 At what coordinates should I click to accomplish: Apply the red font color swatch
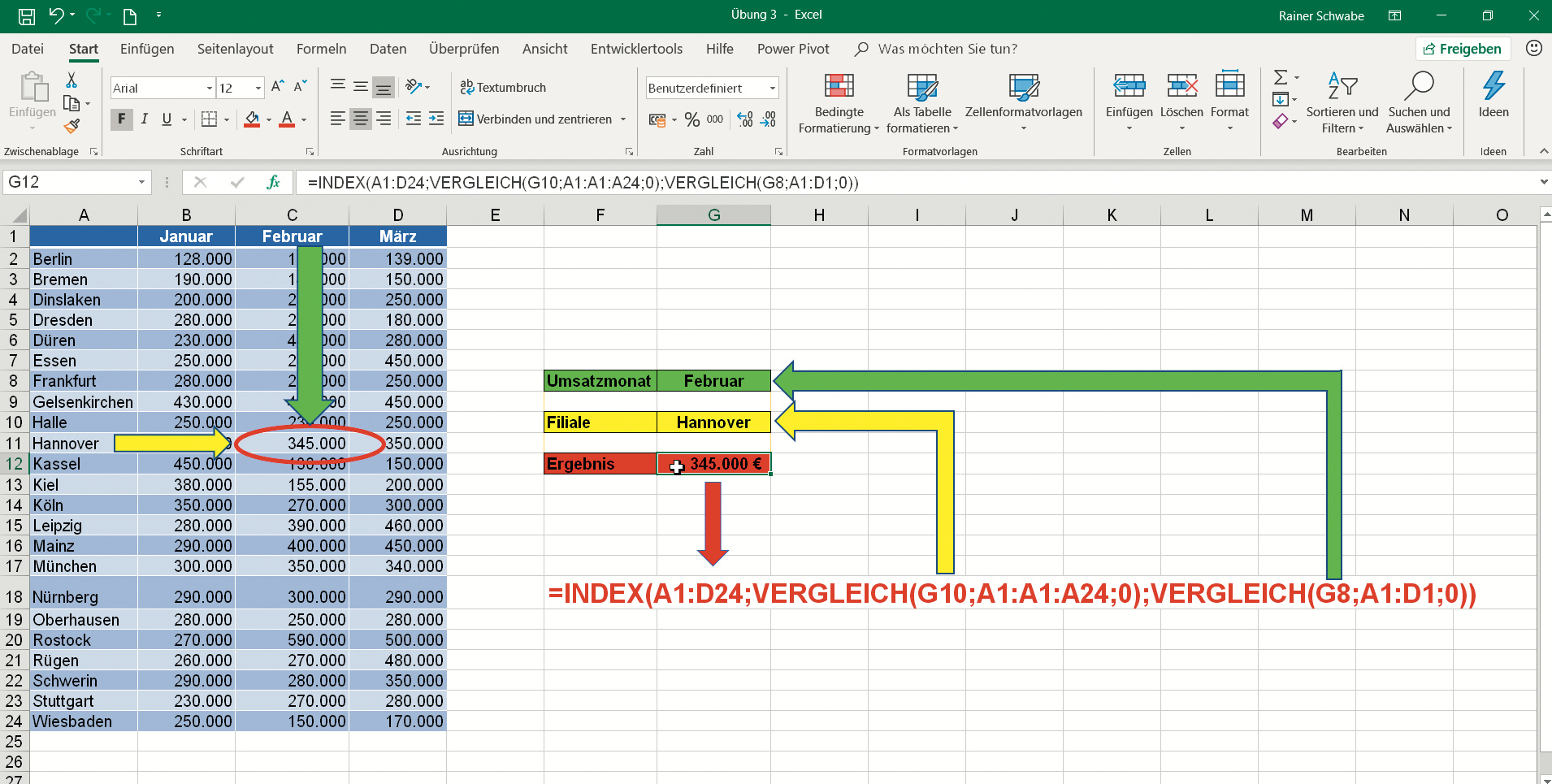(x=287, y=119)
